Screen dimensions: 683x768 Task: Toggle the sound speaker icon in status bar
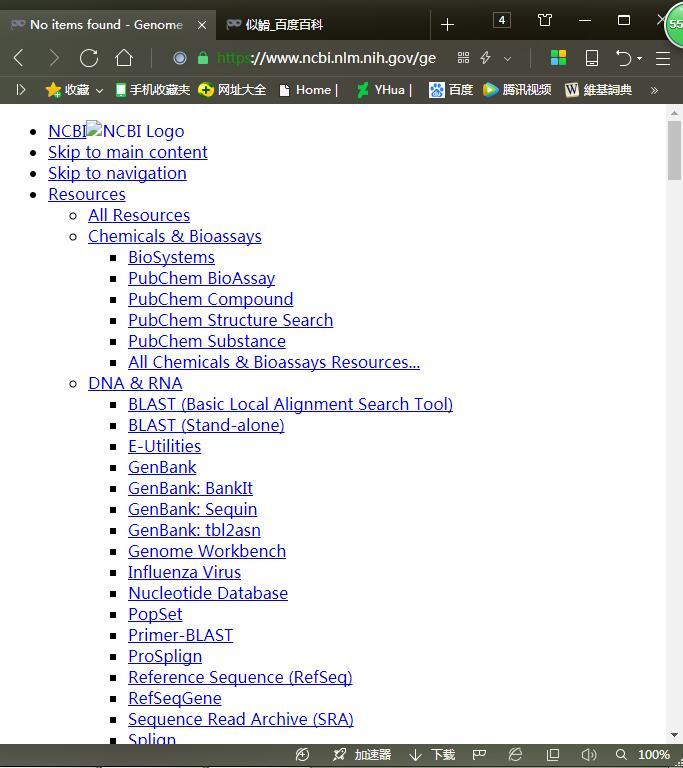pos(588,755)
